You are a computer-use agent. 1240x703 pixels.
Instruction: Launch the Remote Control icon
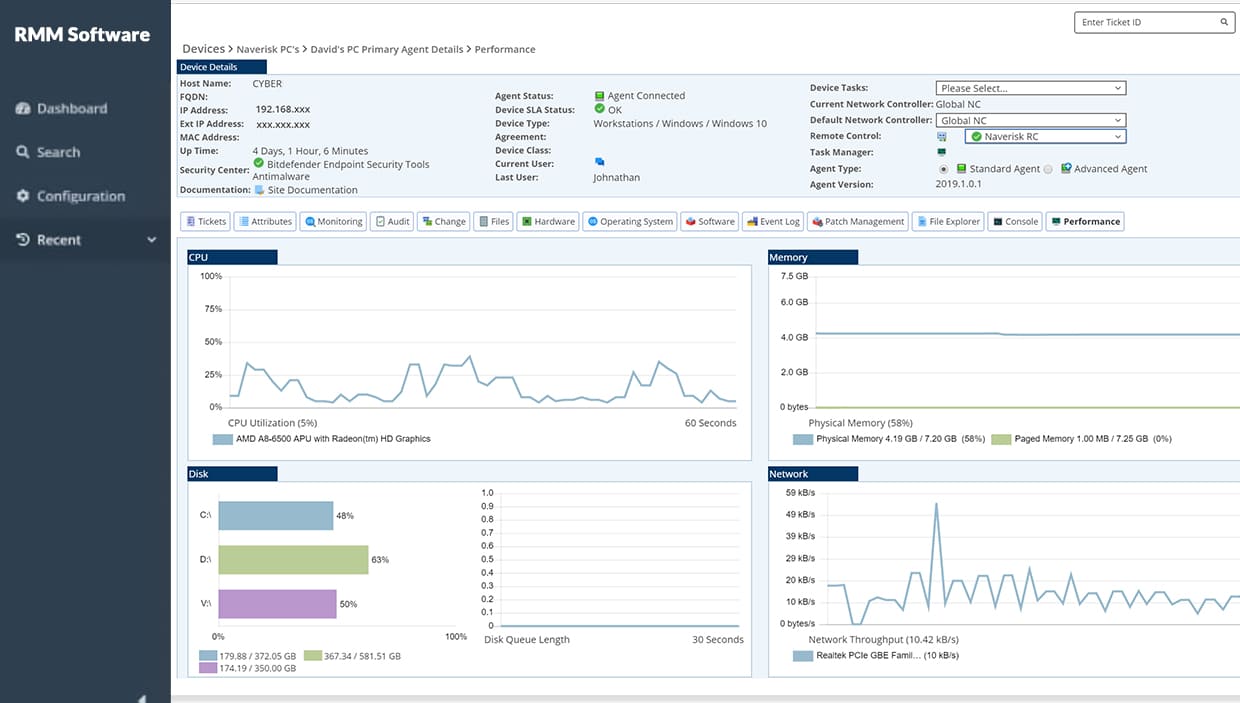click(941, 136)
